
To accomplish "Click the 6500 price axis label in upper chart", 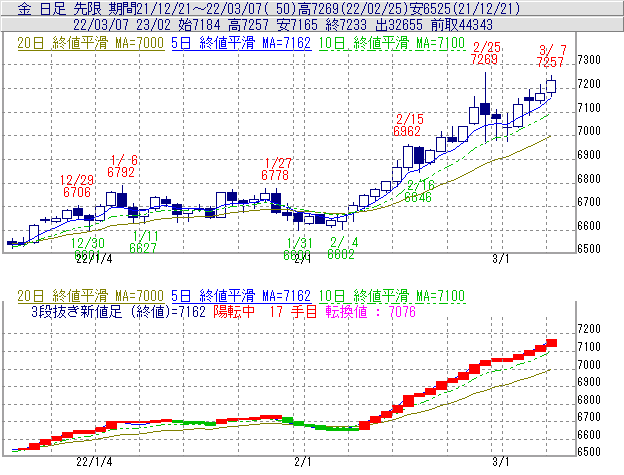I will [x=589, y=249].
